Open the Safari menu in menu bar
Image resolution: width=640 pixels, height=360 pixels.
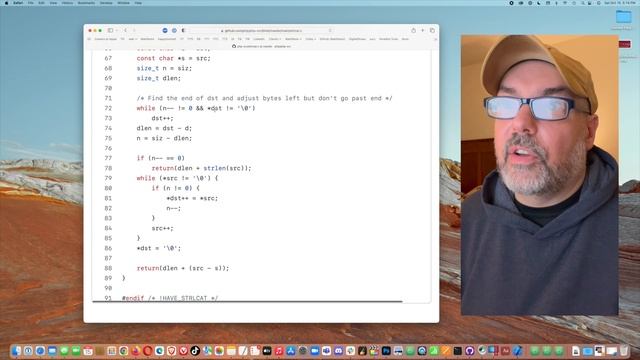click(x=18, y=3)
